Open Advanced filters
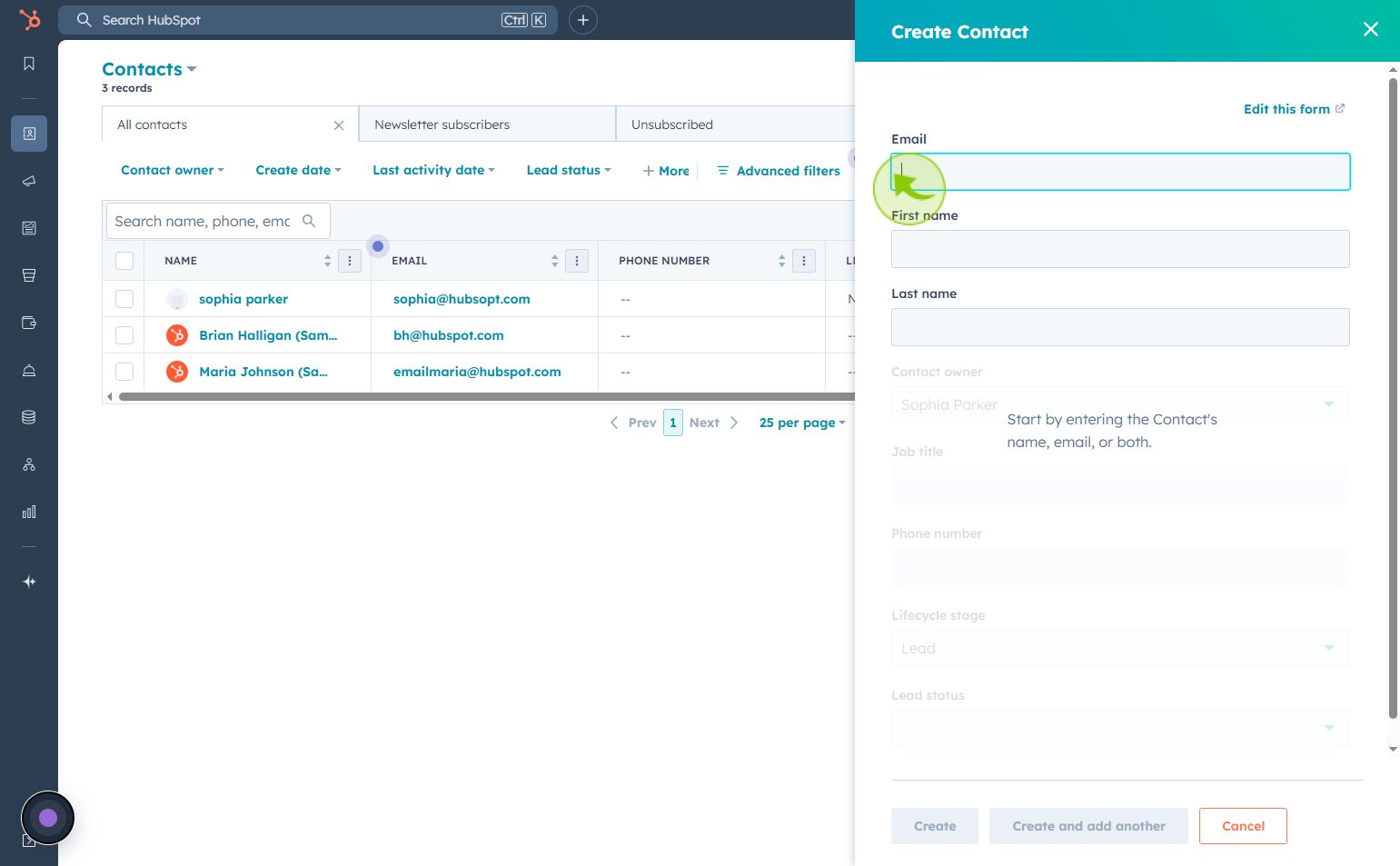The width and height of the screenshot is (1400, 866). (779, 171)
